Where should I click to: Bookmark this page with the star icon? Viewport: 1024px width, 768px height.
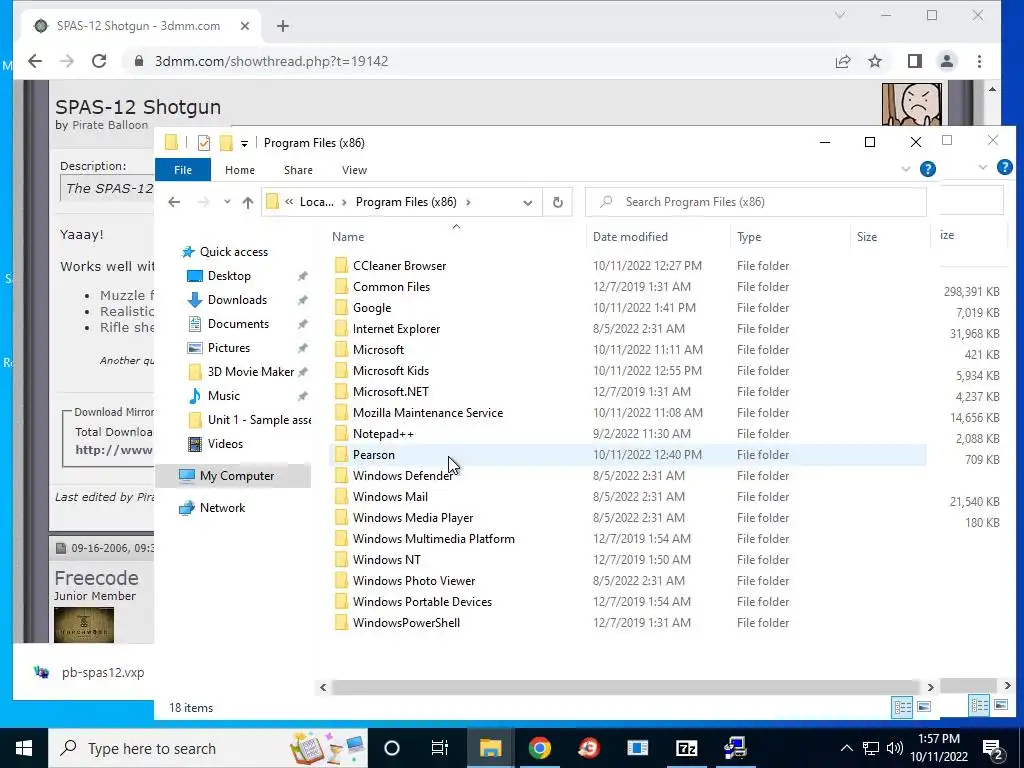(875, 61)
